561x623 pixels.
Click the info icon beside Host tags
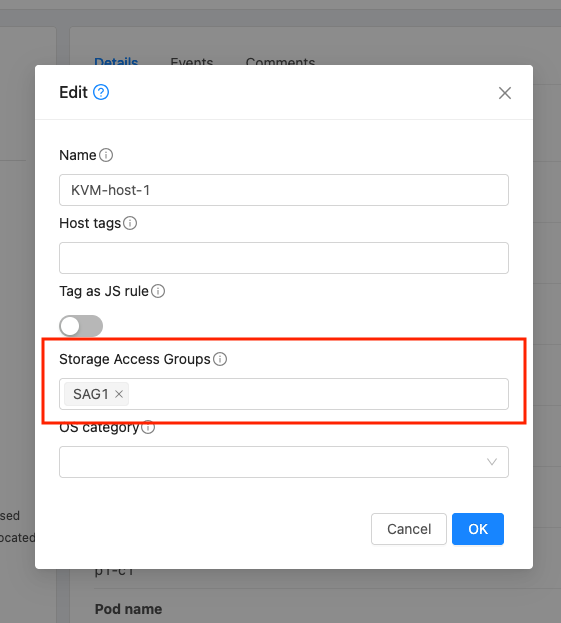pos(130,223)
